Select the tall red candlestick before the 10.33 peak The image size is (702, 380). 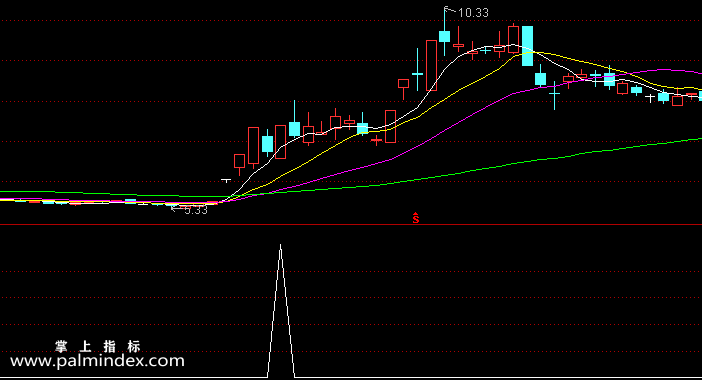pos(431,65)
